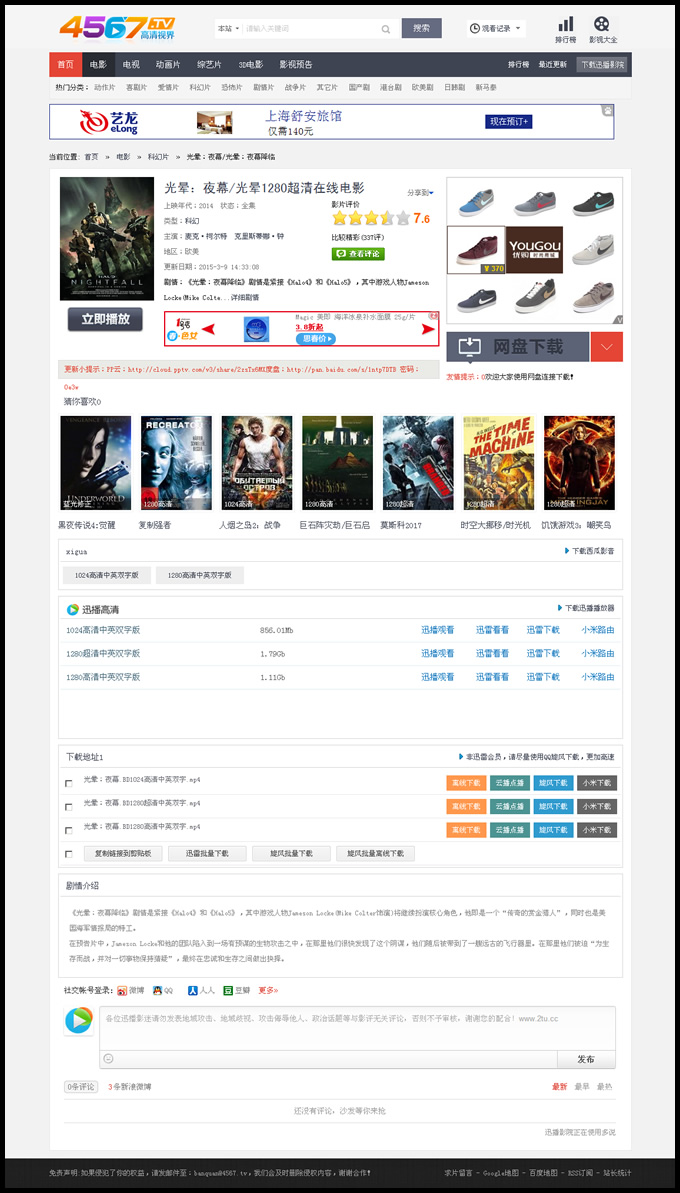Image resolution: width=680 pixels, height=1193 pixels.
Task: Tick checkbox for first BD1280超清中英双字.mp4 row
Action: 69,807
